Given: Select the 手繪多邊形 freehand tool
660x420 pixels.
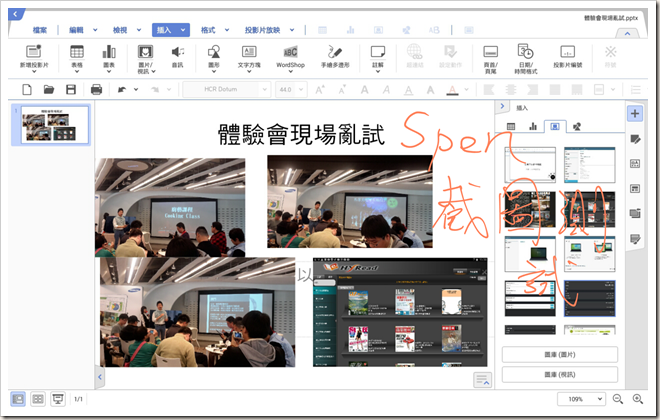Looking at the screenshot, I should [335, 57].
